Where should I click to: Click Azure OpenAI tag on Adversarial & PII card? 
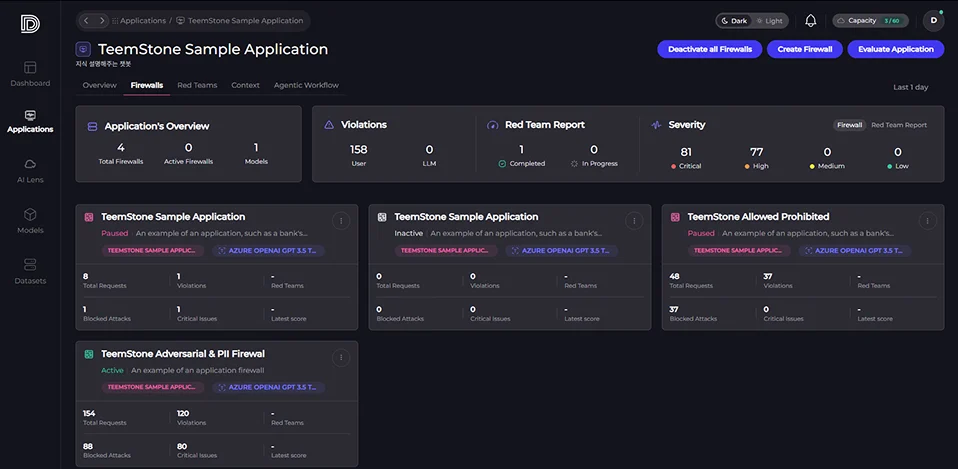[268, 388]
